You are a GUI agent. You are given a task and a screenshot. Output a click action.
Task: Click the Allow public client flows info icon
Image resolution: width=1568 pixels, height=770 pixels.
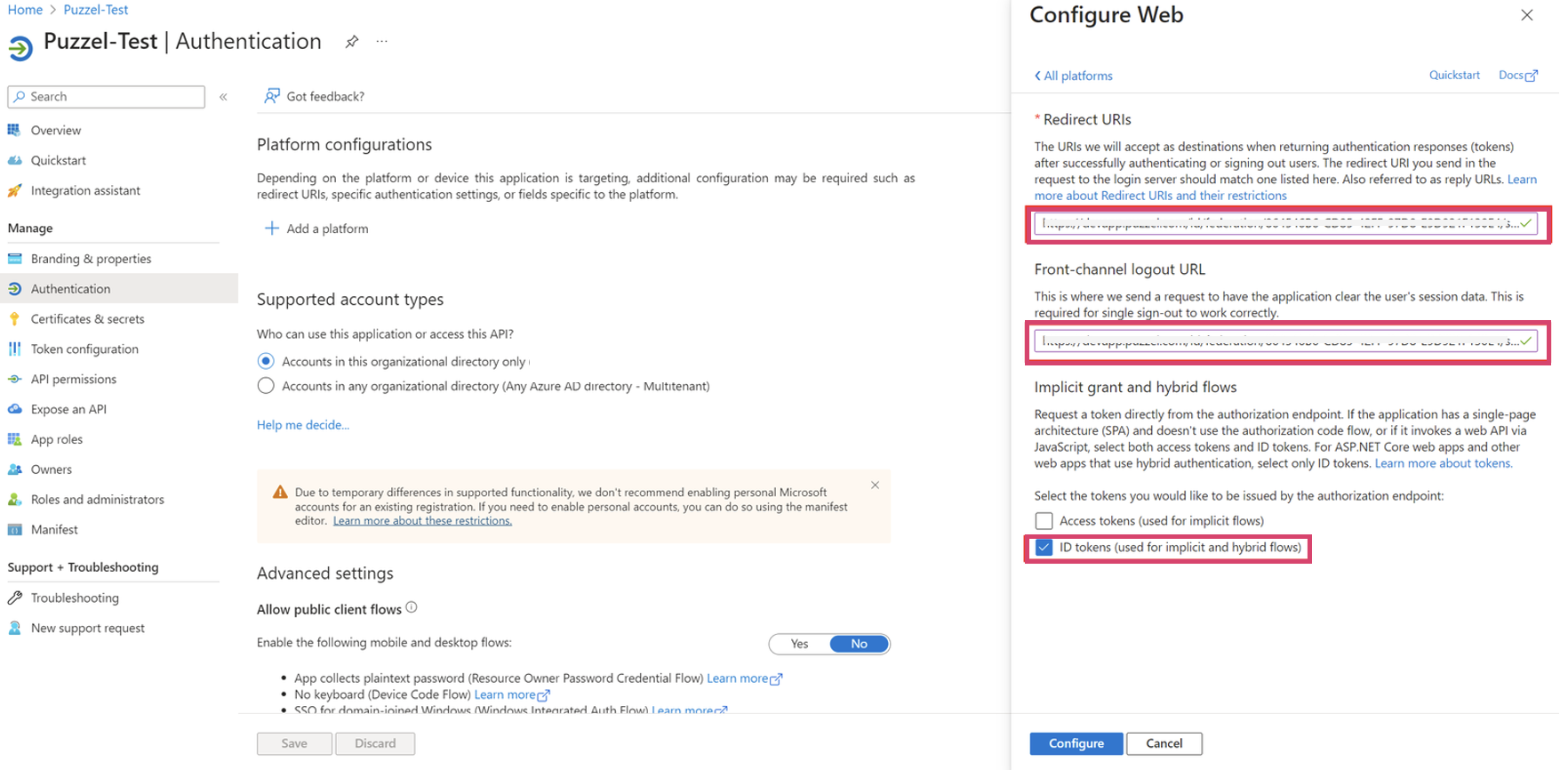[x=412, y=608]
